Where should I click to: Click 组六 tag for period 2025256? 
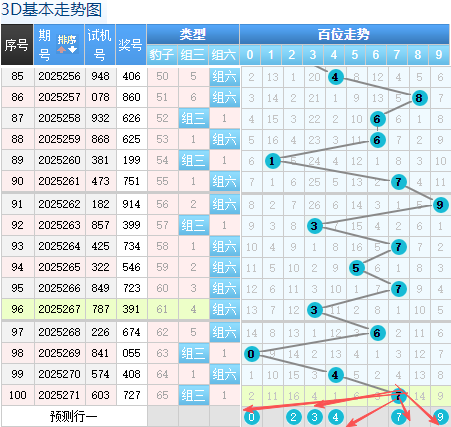pos(225,77)
